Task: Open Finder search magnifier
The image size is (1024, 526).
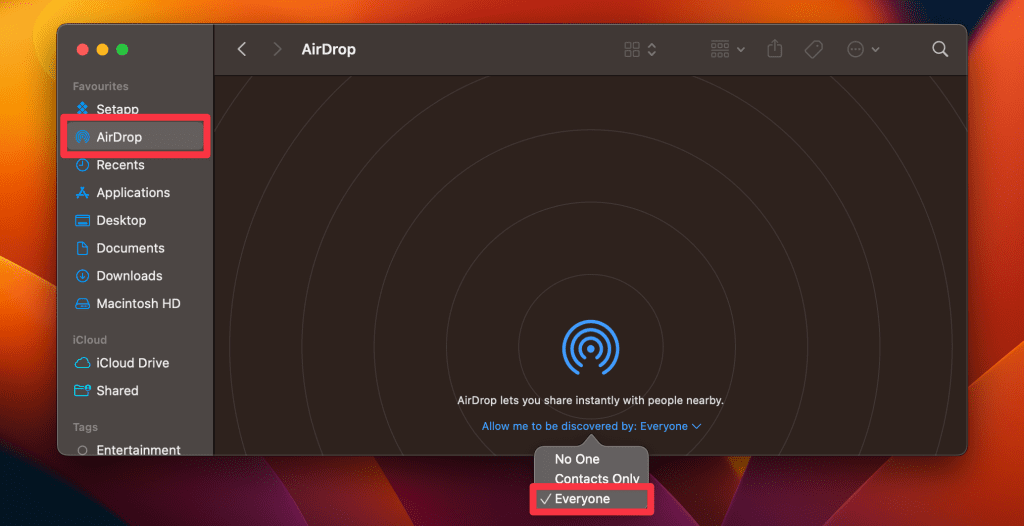Action: pos(940,49)
